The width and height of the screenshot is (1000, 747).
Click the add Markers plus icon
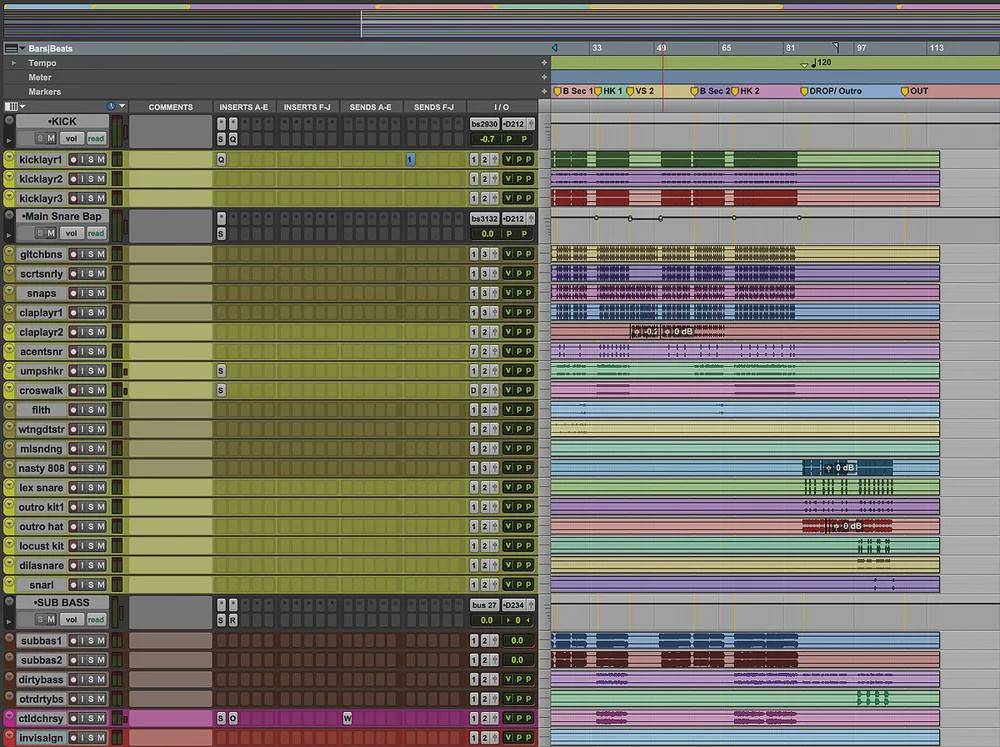[x=544, y=92]
